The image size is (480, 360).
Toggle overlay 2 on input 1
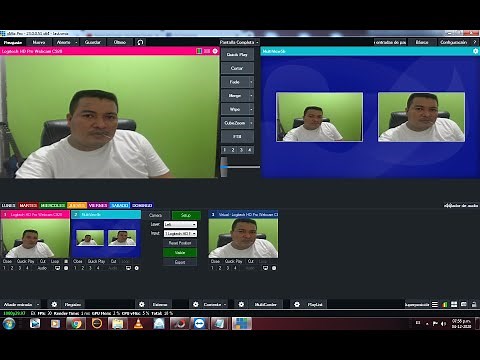[12, 268]
